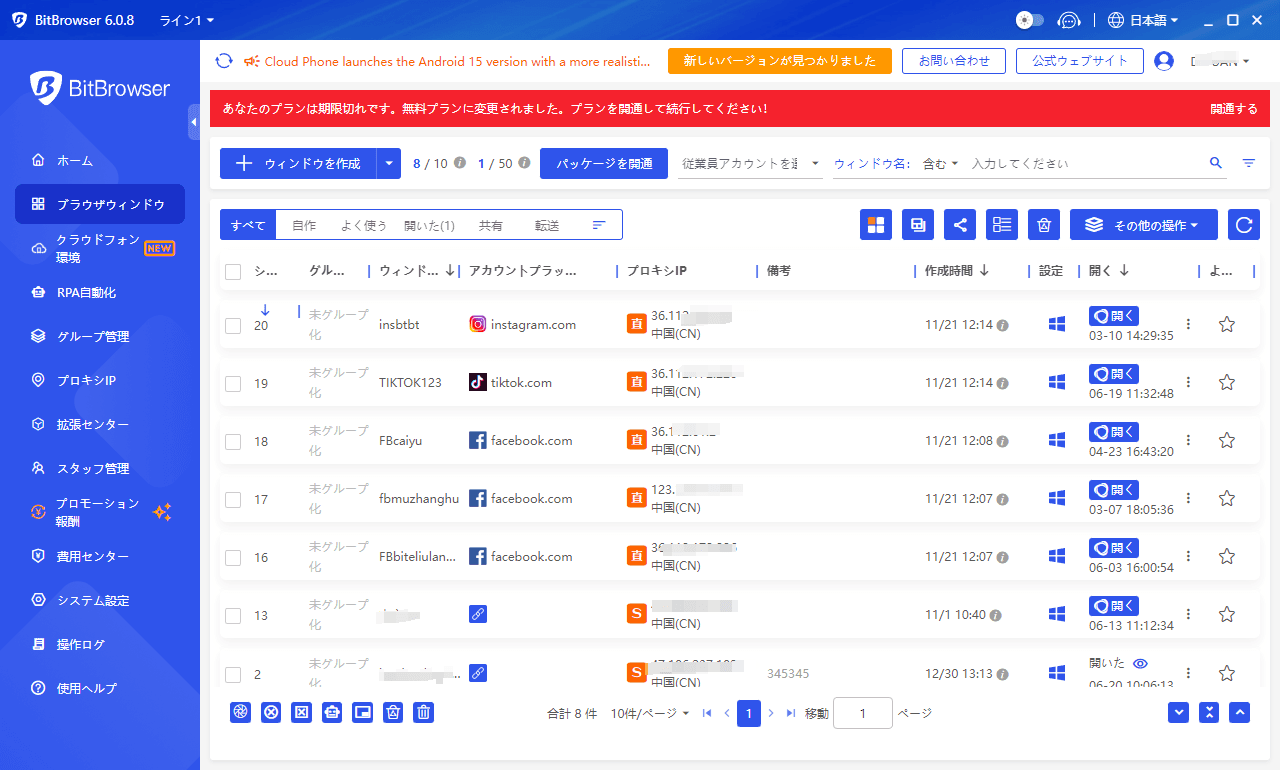The width and height of the screenshot is (1280, 770).
Task: Open RPA自動化 sidebar item
Action: tap(100, 292)
